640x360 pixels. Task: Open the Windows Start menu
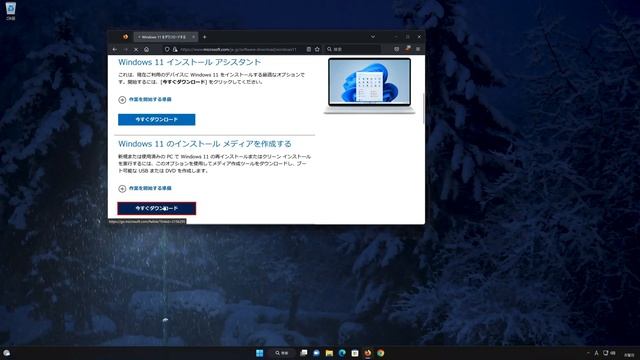point(260,353)
